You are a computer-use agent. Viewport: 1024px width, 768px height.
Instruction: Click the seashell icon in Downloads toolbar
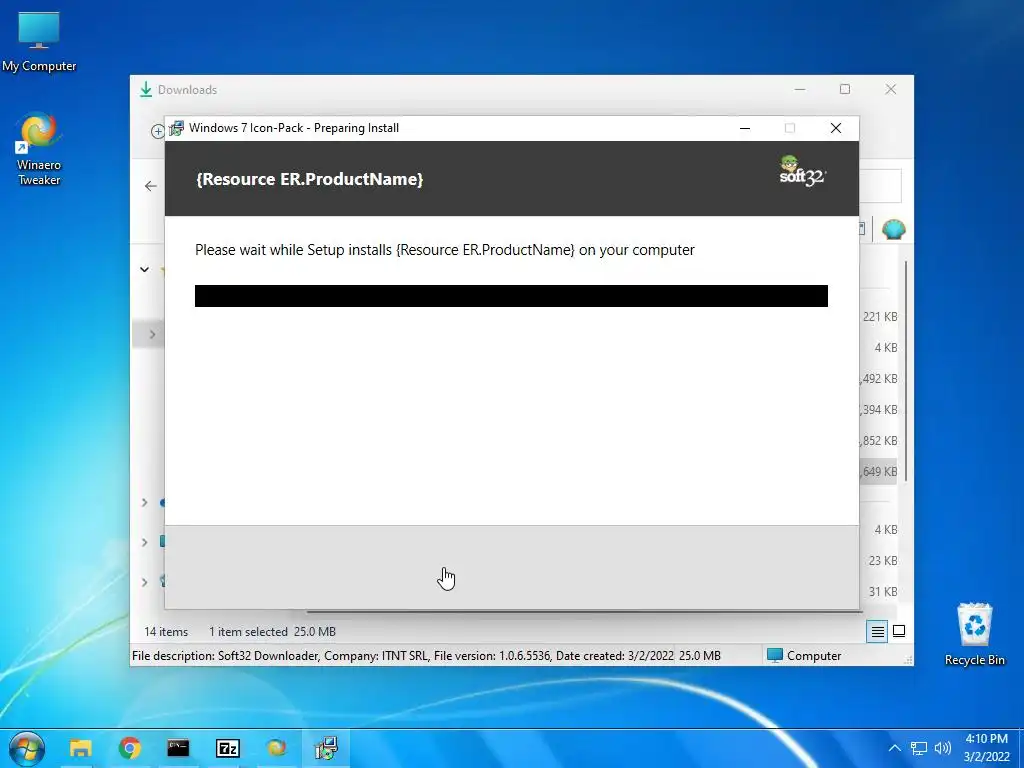pos(893,229)
